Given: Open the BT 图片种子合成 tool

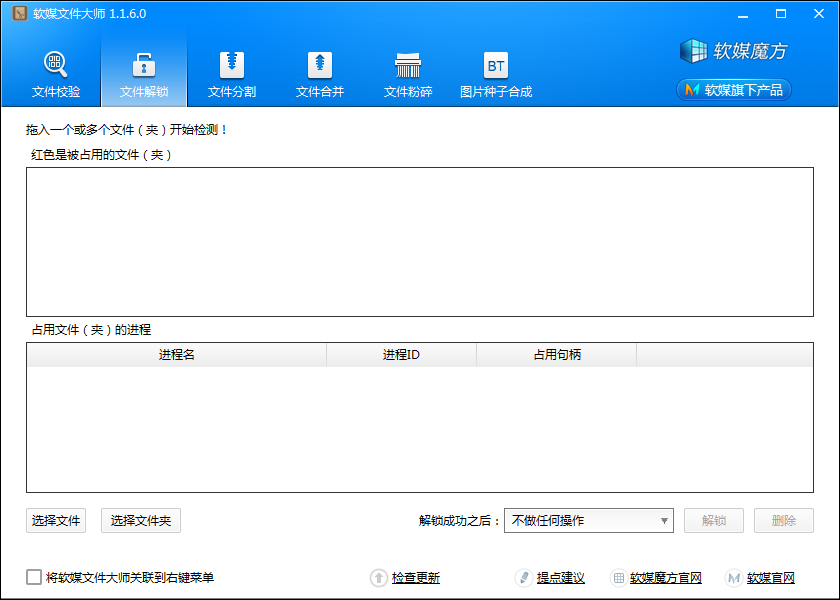Looking at the screenshot, I should 496,75.
